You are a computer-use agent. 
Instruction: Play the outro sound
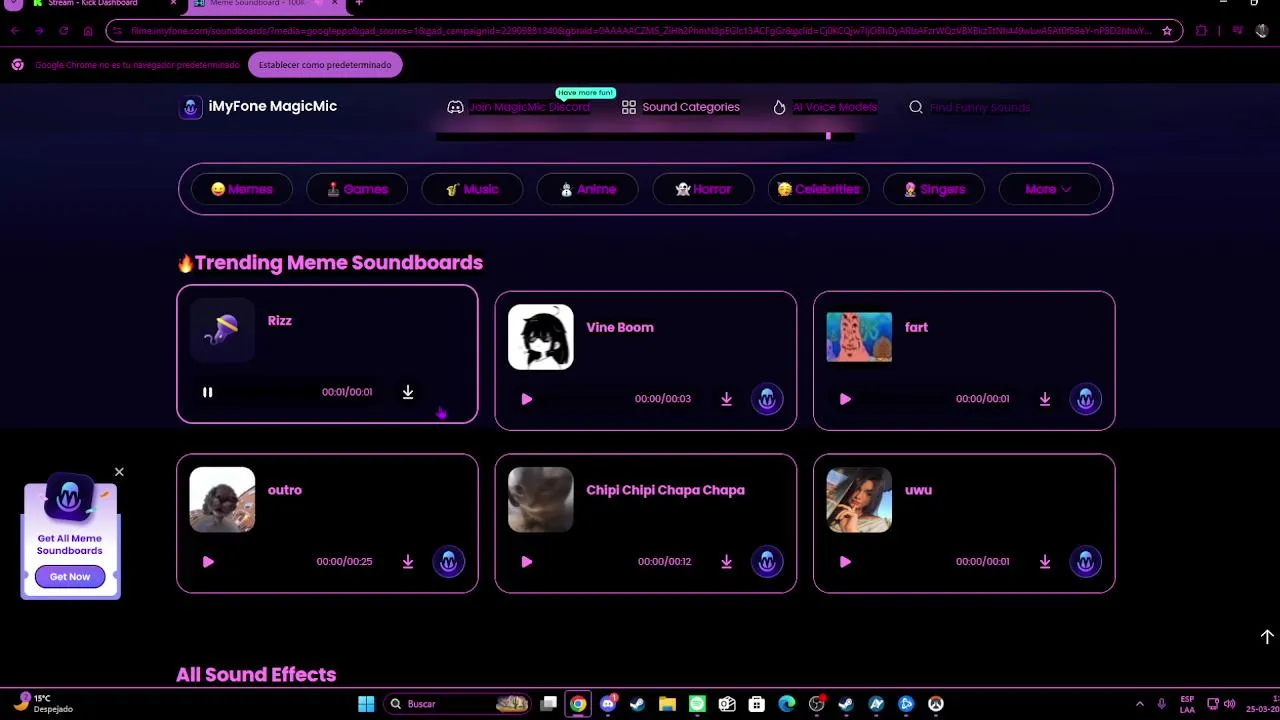(208, 562)
